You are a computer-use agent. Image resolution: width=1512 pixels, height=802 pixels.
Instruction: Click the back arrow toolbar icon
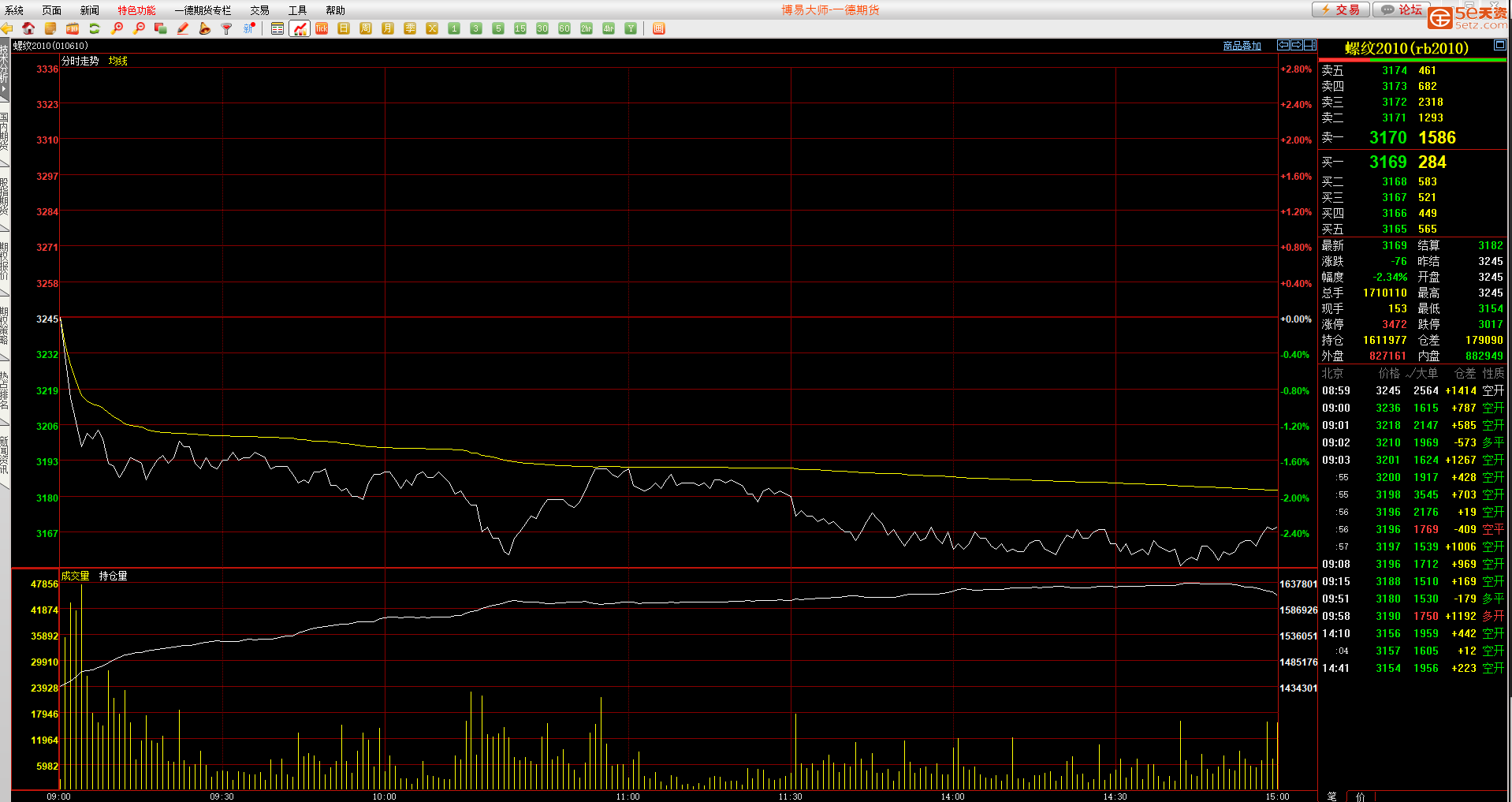click(x=7, y=28)
